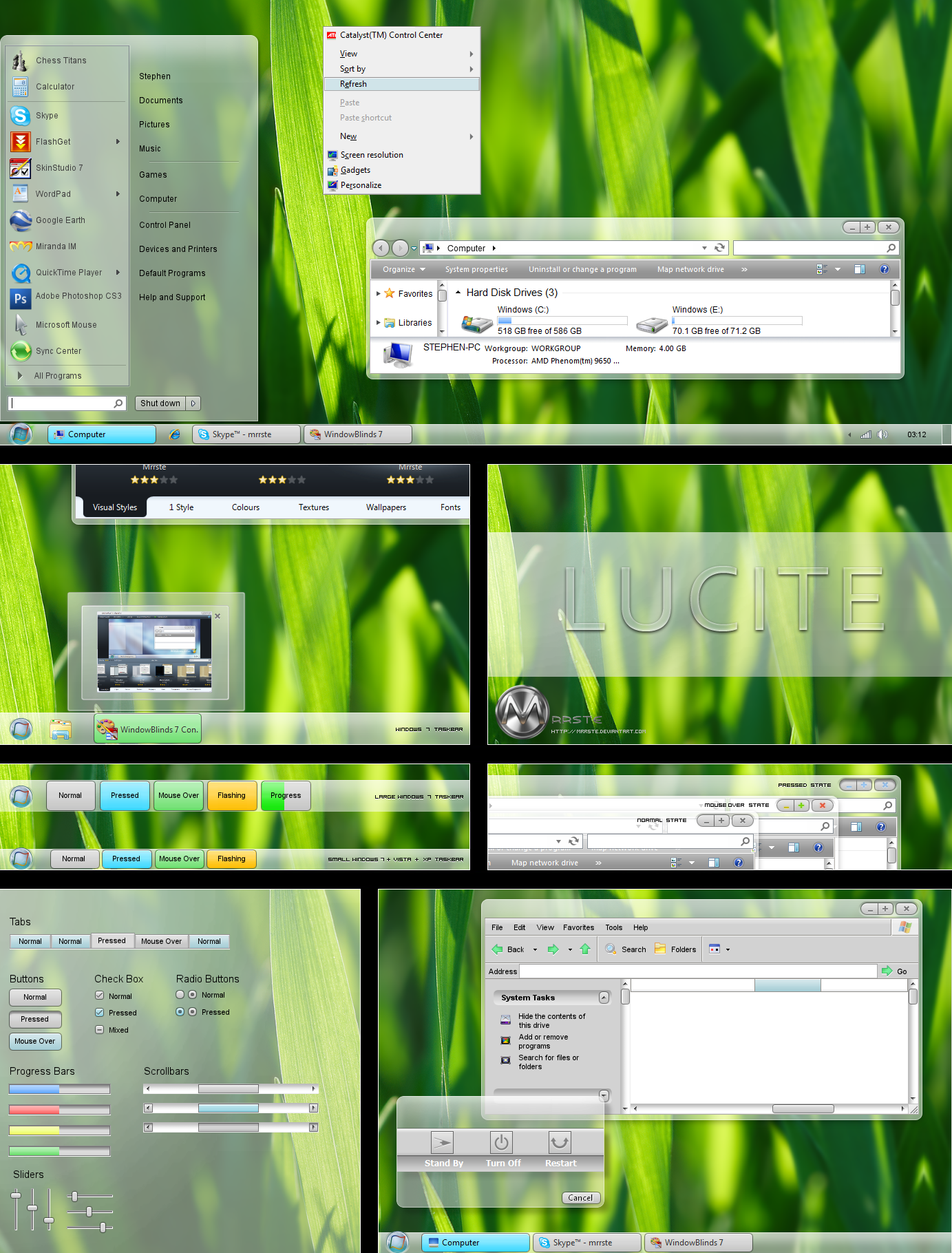The width and height of the screenshot is (952, 1253).
Task: Collapse System Tasks panel
Action: (604, 998)
